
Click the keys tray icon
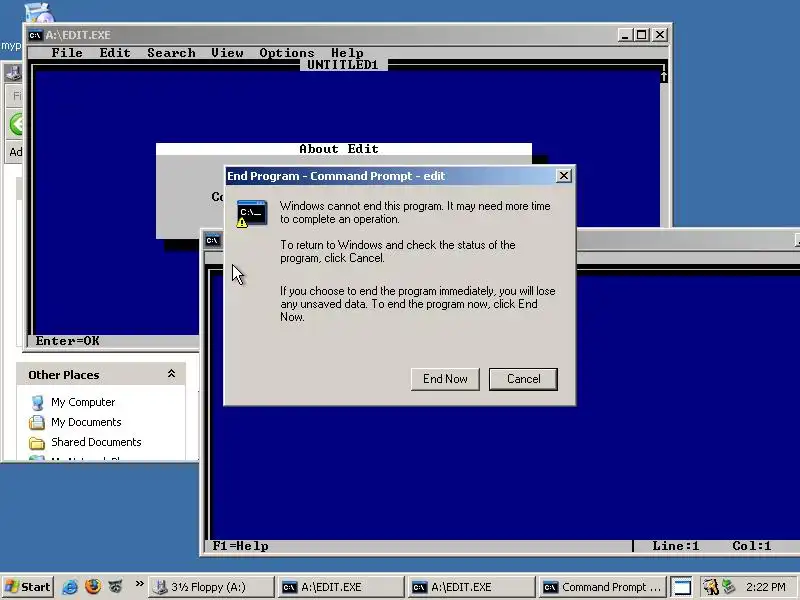(x=711, y=587)
